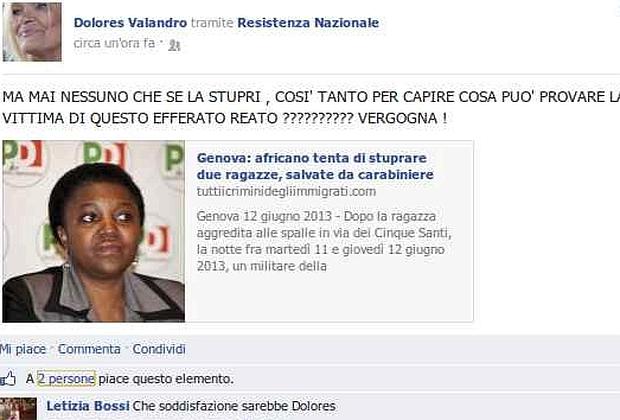Click the 'piace questo elemento' likes summary text

(x=166, y=379)
